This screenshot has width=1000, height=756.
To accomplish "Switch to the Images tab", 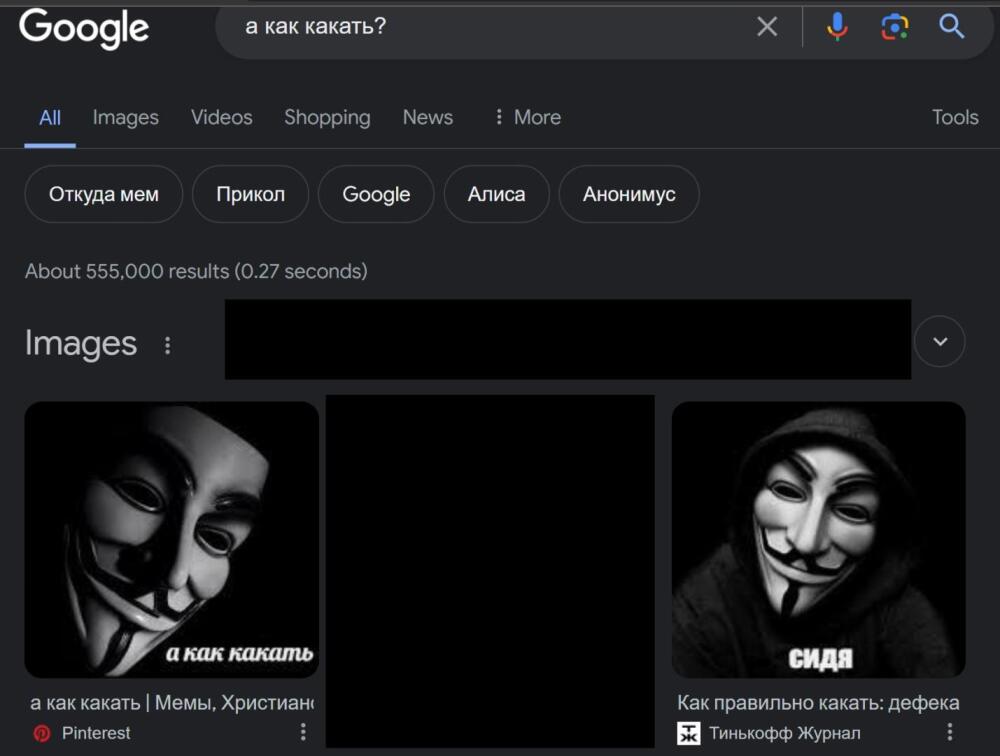I will 126,117.
